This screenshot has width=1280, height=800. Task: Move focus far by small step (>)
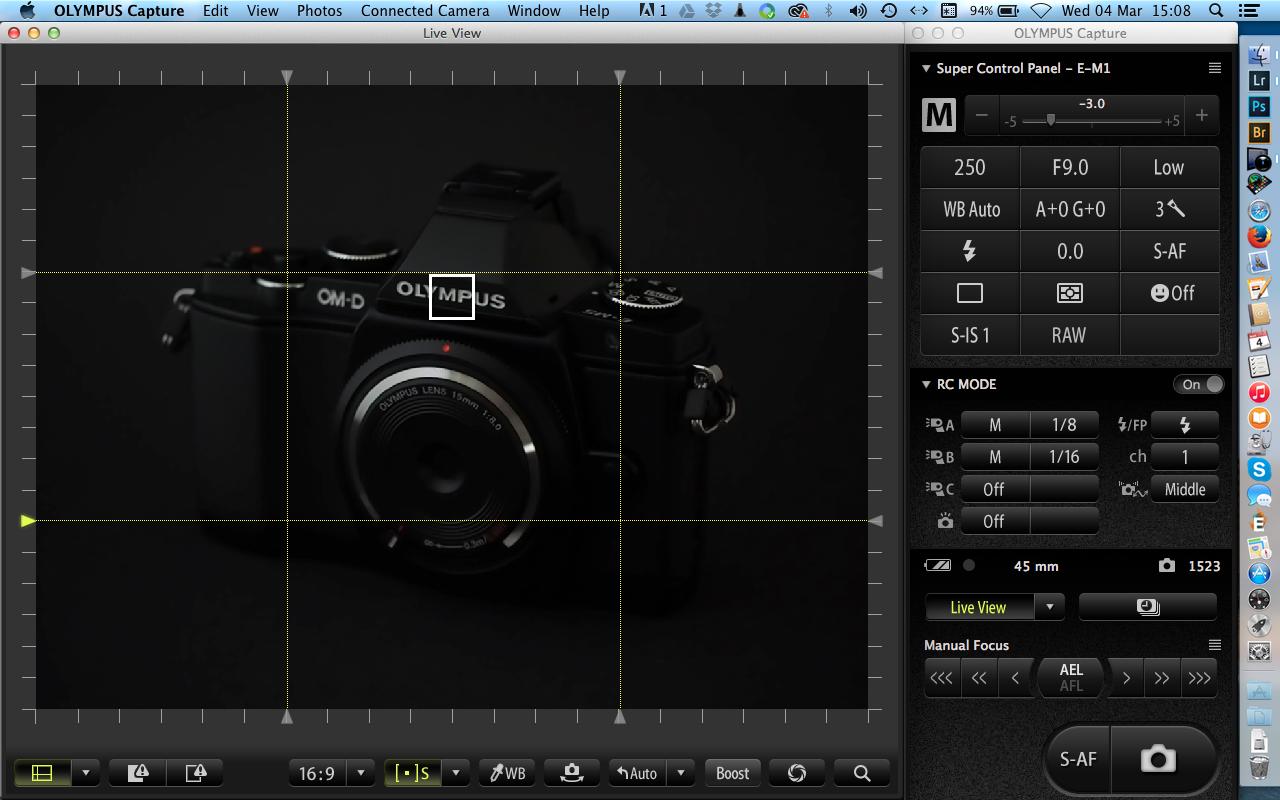(1126, 678)
